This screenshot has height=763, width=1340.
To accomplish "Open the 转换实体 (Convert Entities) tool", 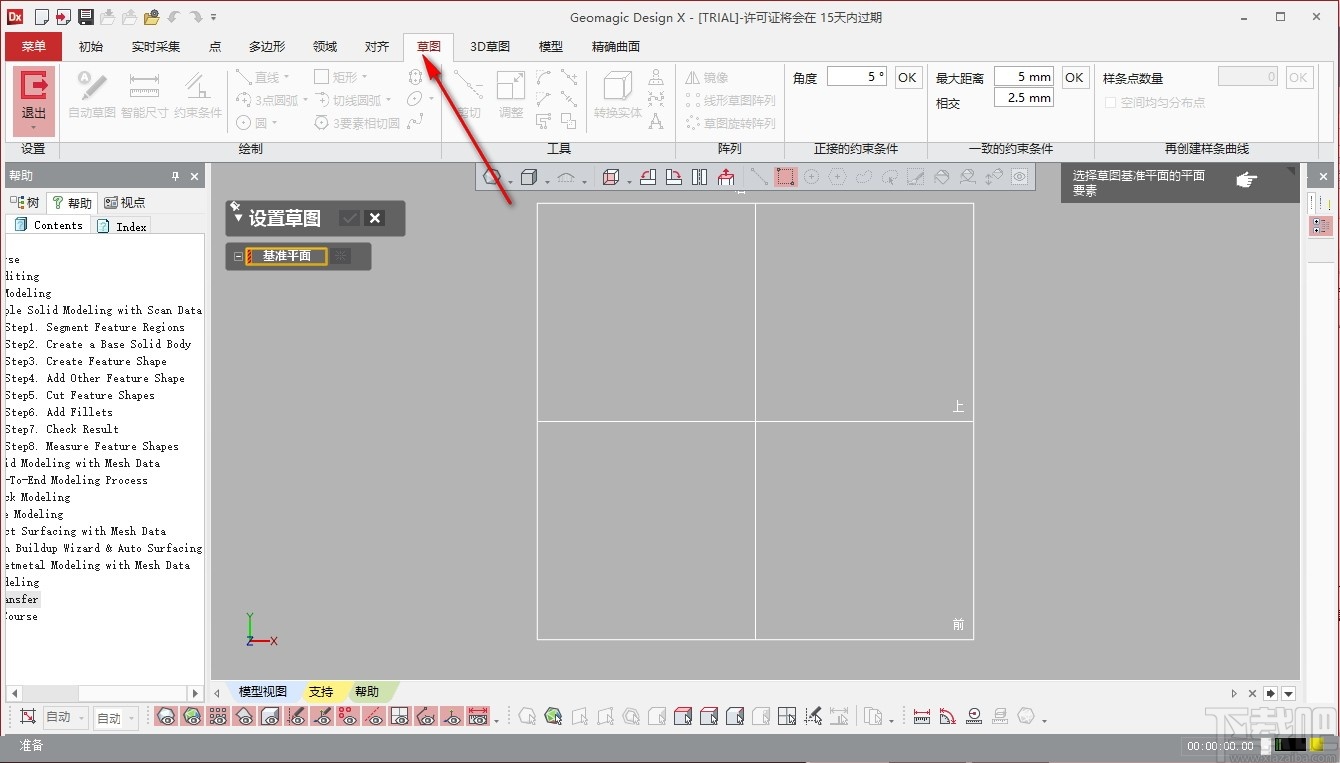I will click(x=616, y=95).
